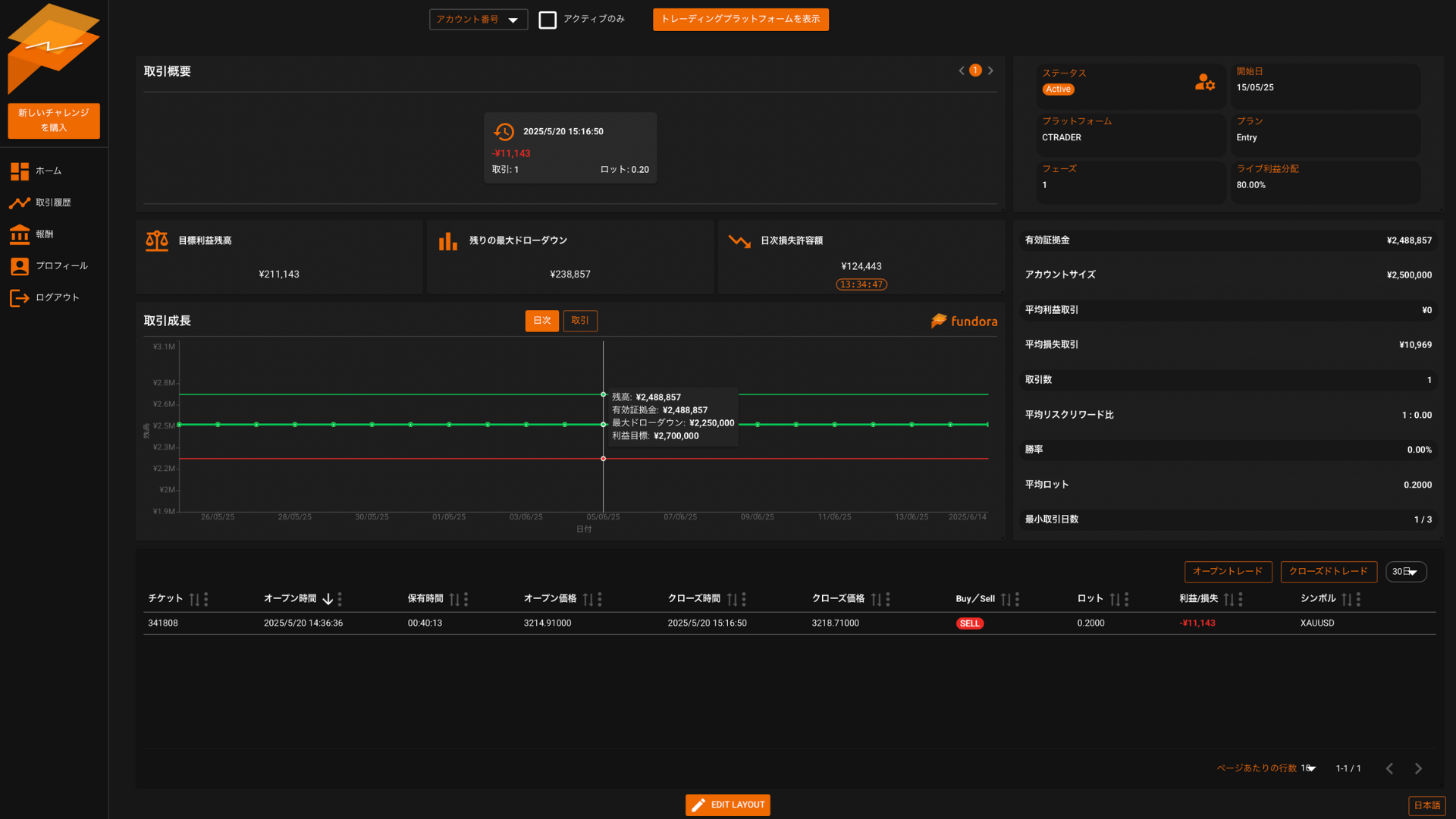Switch chart to 取引 trades tab
1456x819 pixels.
click(580, 321)
